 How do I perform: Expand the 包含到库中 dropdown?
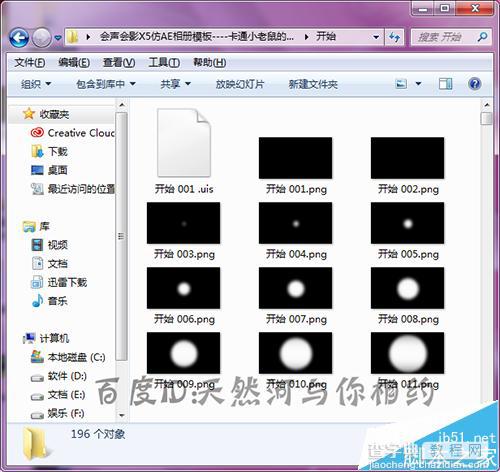tap(106, 84)
